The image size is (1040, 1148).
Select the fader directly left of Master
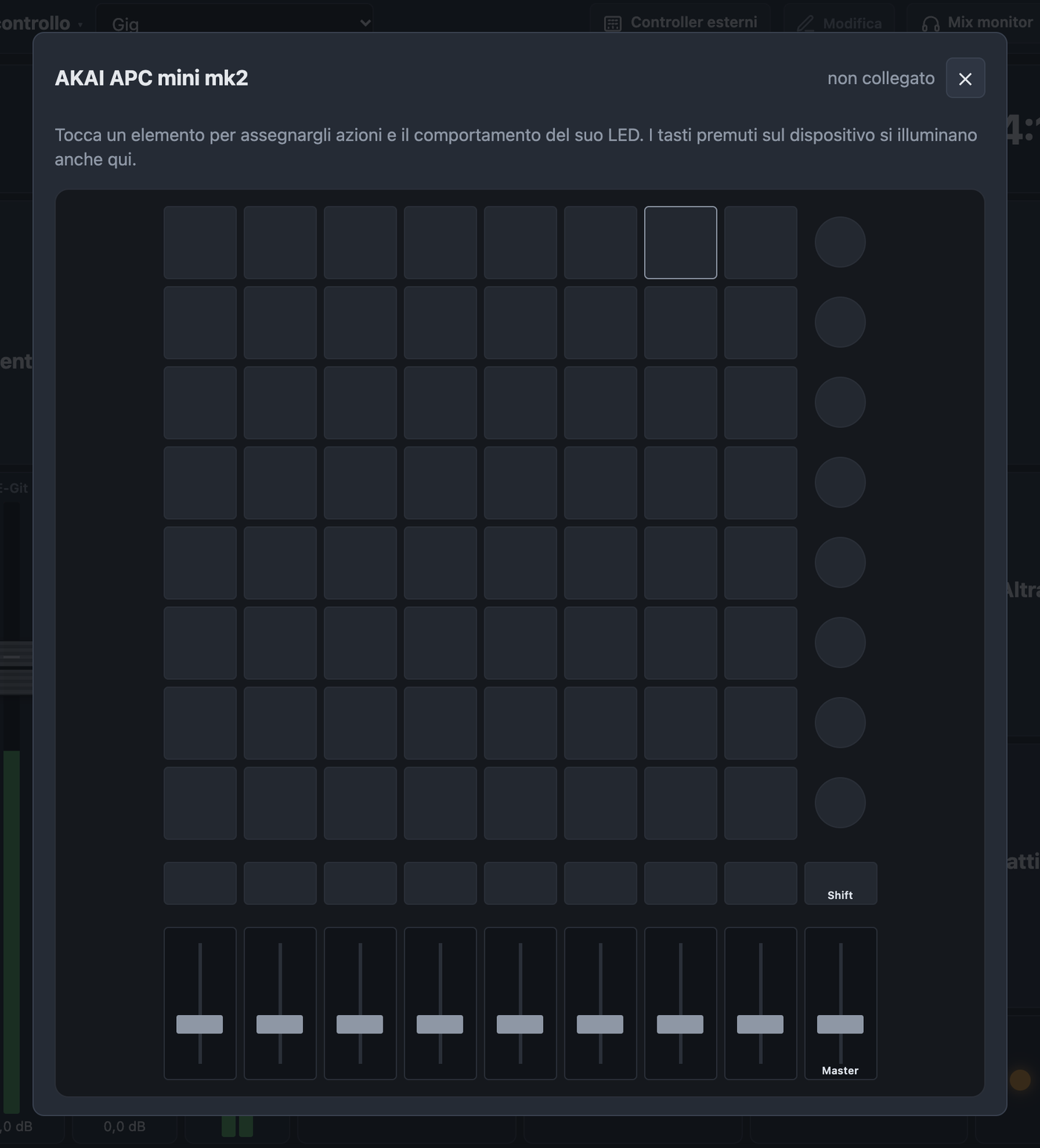[x=761, y=1003]
